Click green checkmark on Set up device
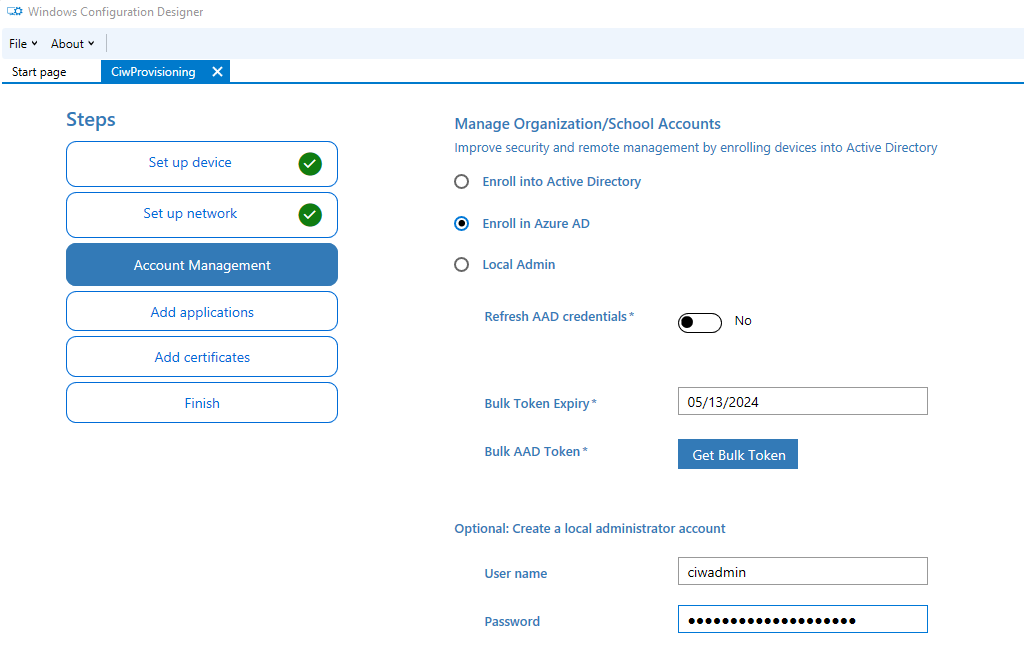The height and width of the screenshot is (656, 1024). pyautogui.click(x=310, y=163)
